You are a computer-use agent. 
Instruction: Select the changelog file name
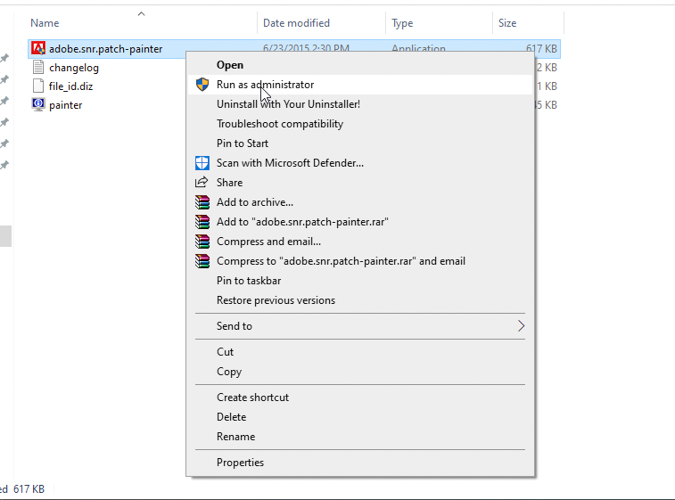(74, 68)
